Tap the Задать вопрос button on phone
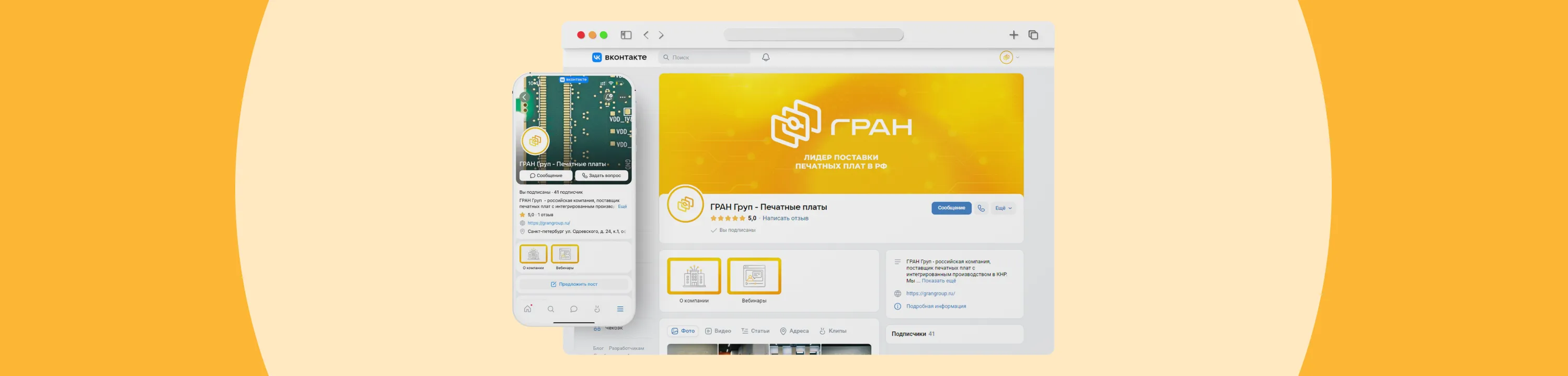Screen dimensions: 1568x376 tap(602, 175)
